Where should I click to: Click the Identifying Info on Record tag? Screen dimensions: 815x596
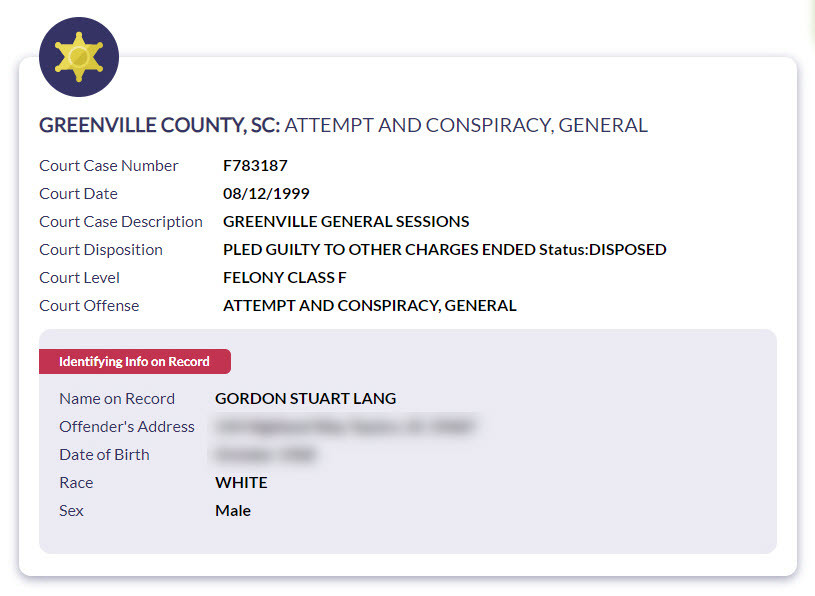134,361
